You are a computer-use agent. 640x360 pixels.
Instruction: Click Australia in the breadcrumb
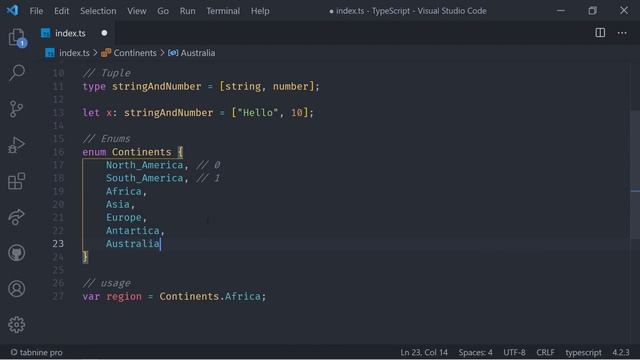tap(198, 53)
